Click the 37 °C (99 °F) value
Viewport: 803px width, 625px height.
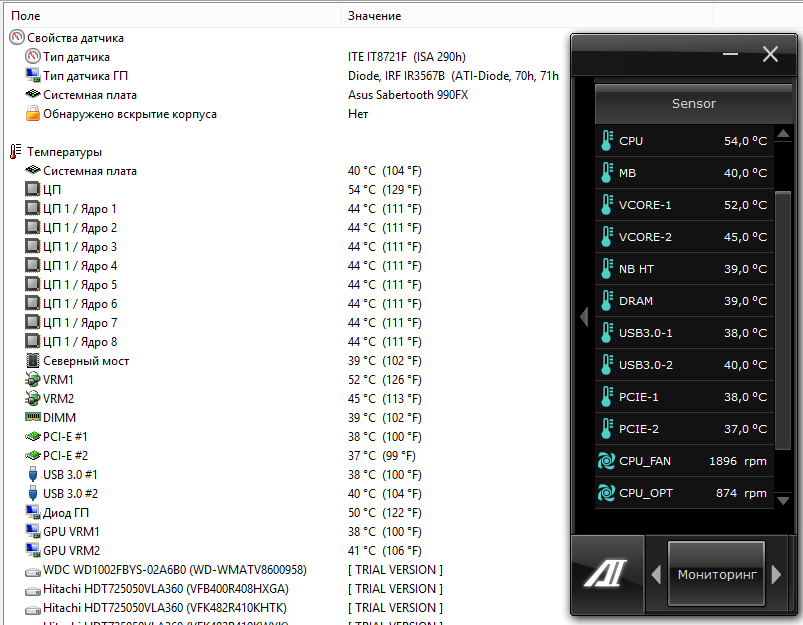[382, 455]
